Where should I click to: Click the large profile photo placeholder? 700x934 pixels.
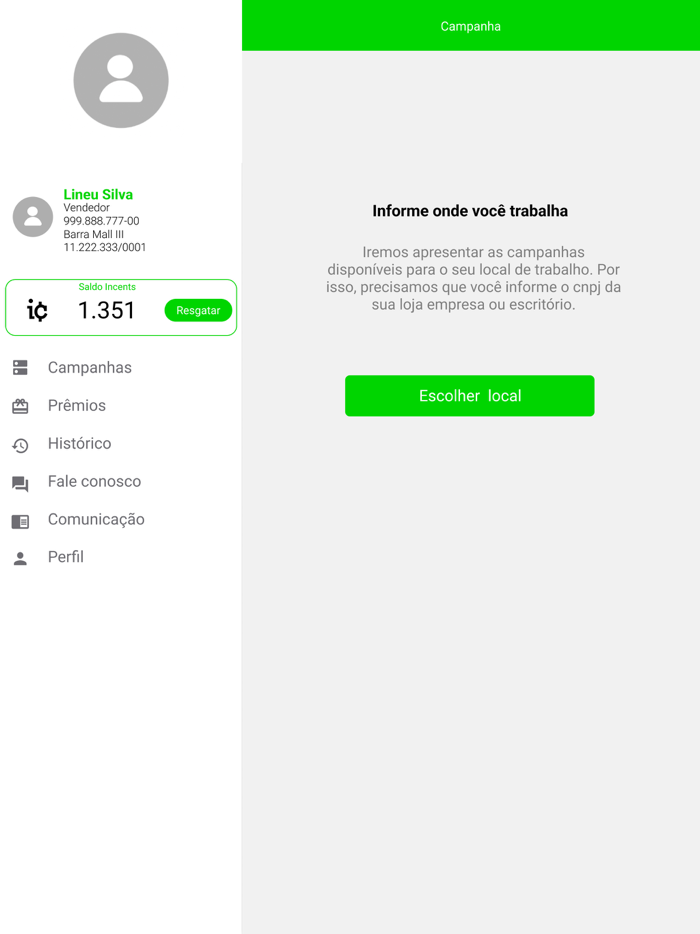click(x=121, y=80)
